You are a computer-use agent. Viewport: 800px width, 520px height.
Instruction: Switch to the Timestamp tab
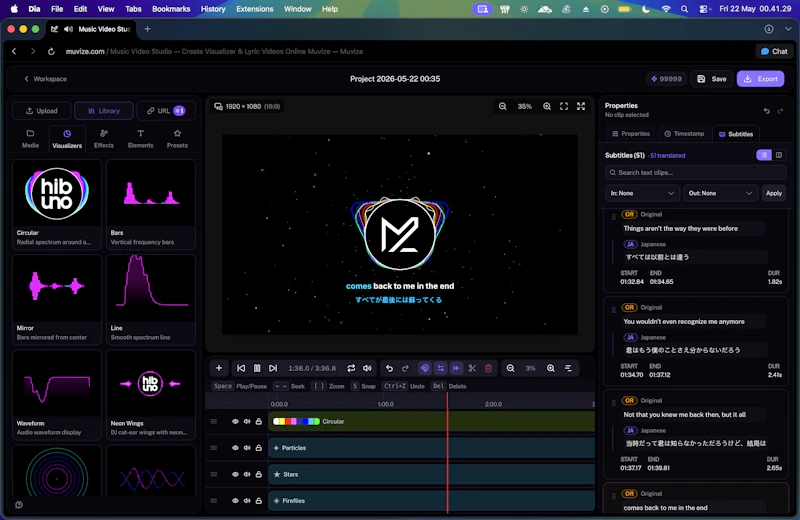(x=684, y=134)
